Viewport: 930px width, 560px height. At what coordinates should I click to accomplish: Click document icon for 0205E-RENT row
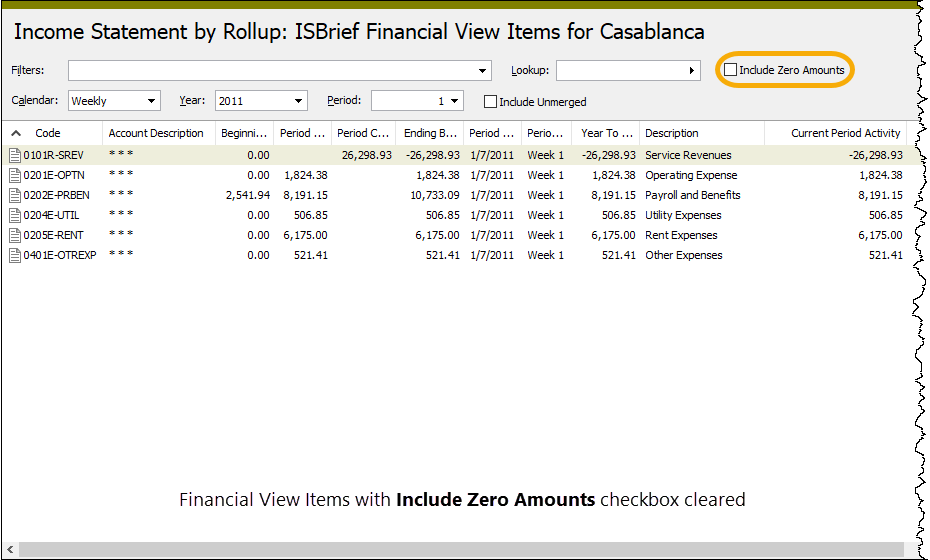pyautogui.click(x=15, y=236)
